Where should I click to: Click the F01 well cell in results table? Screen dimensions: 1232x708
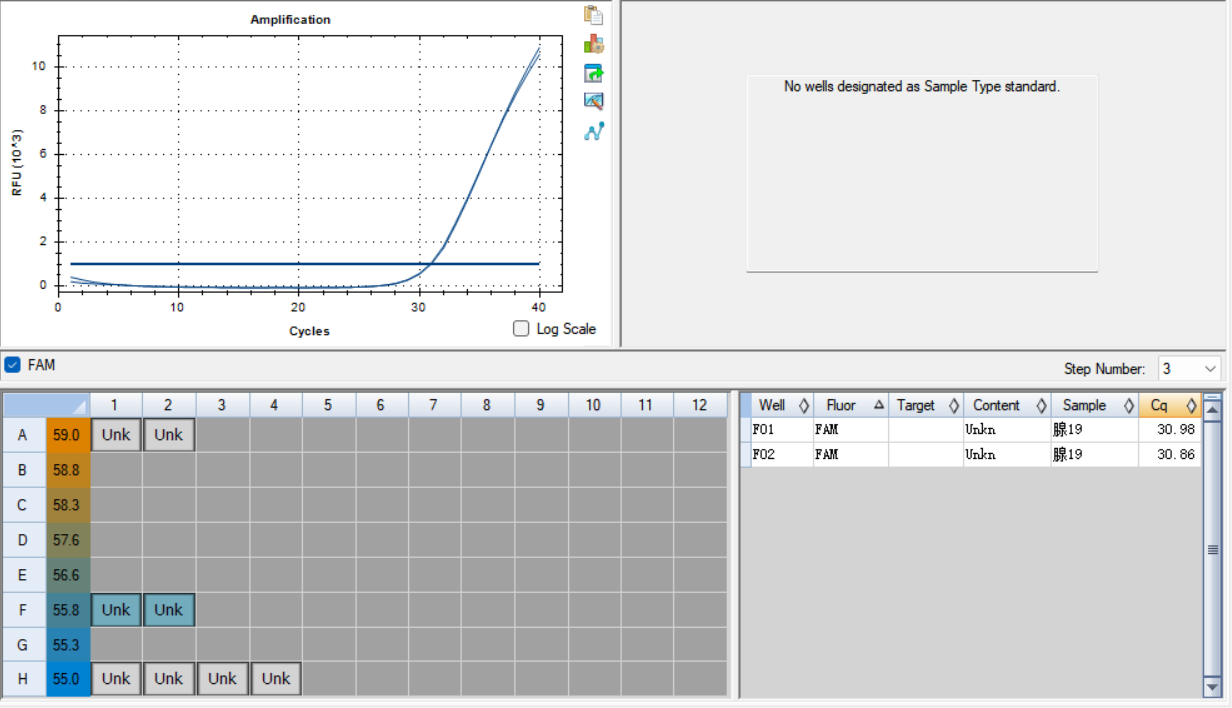pos(782,429)
